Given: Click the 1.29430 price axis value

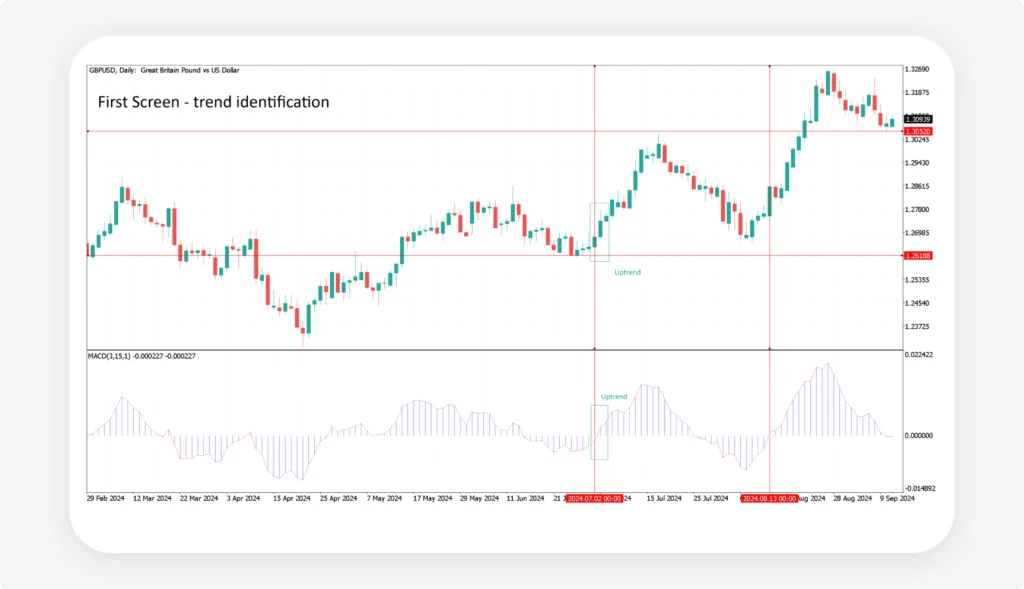Looking at the screenshot, I should coord(917,163).
